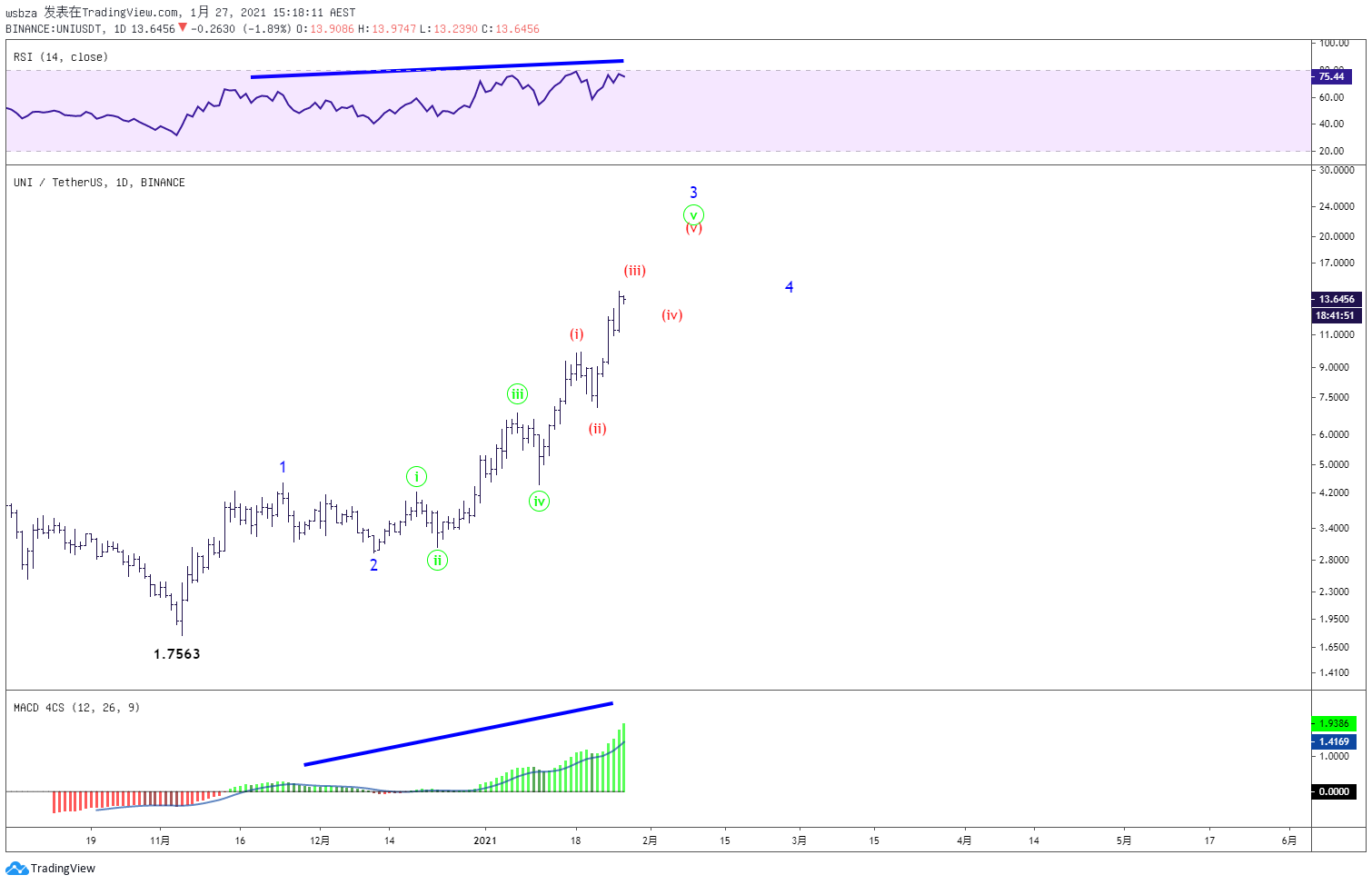Click the UNI / TetherUS, 1D, BINANCE legend

(x=99, y=183)
